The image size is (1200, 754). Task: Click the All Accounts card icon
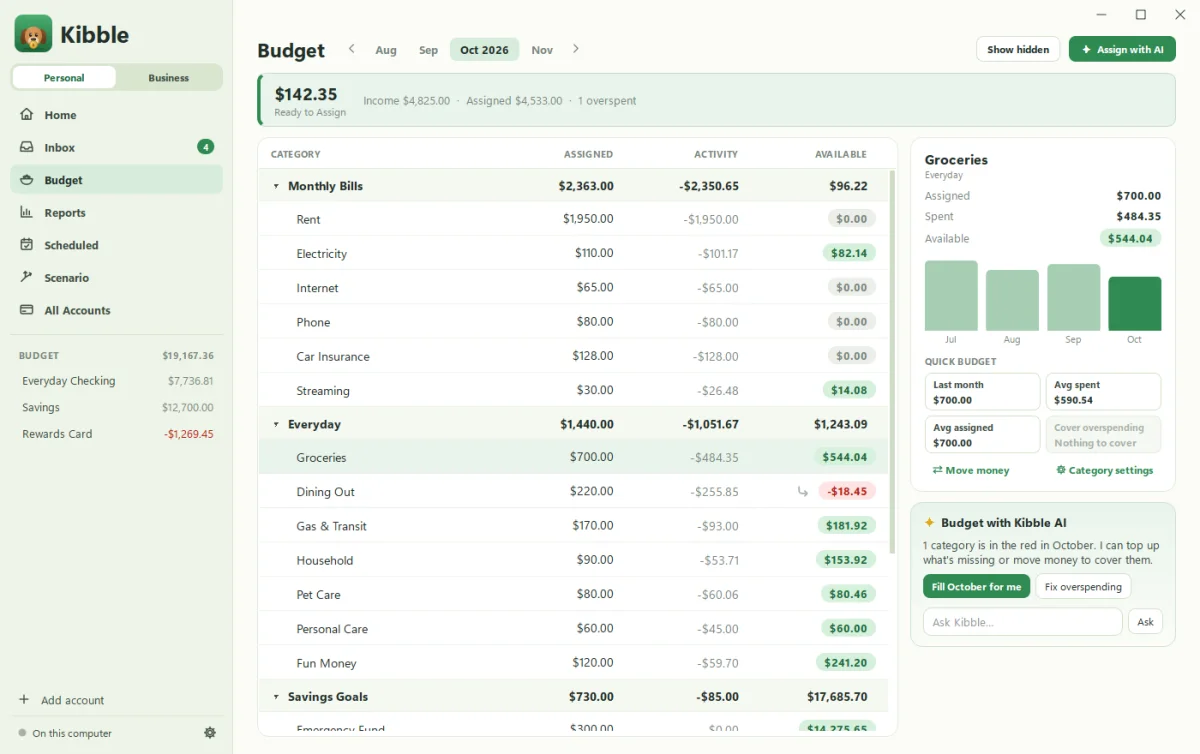pos(27,310)
